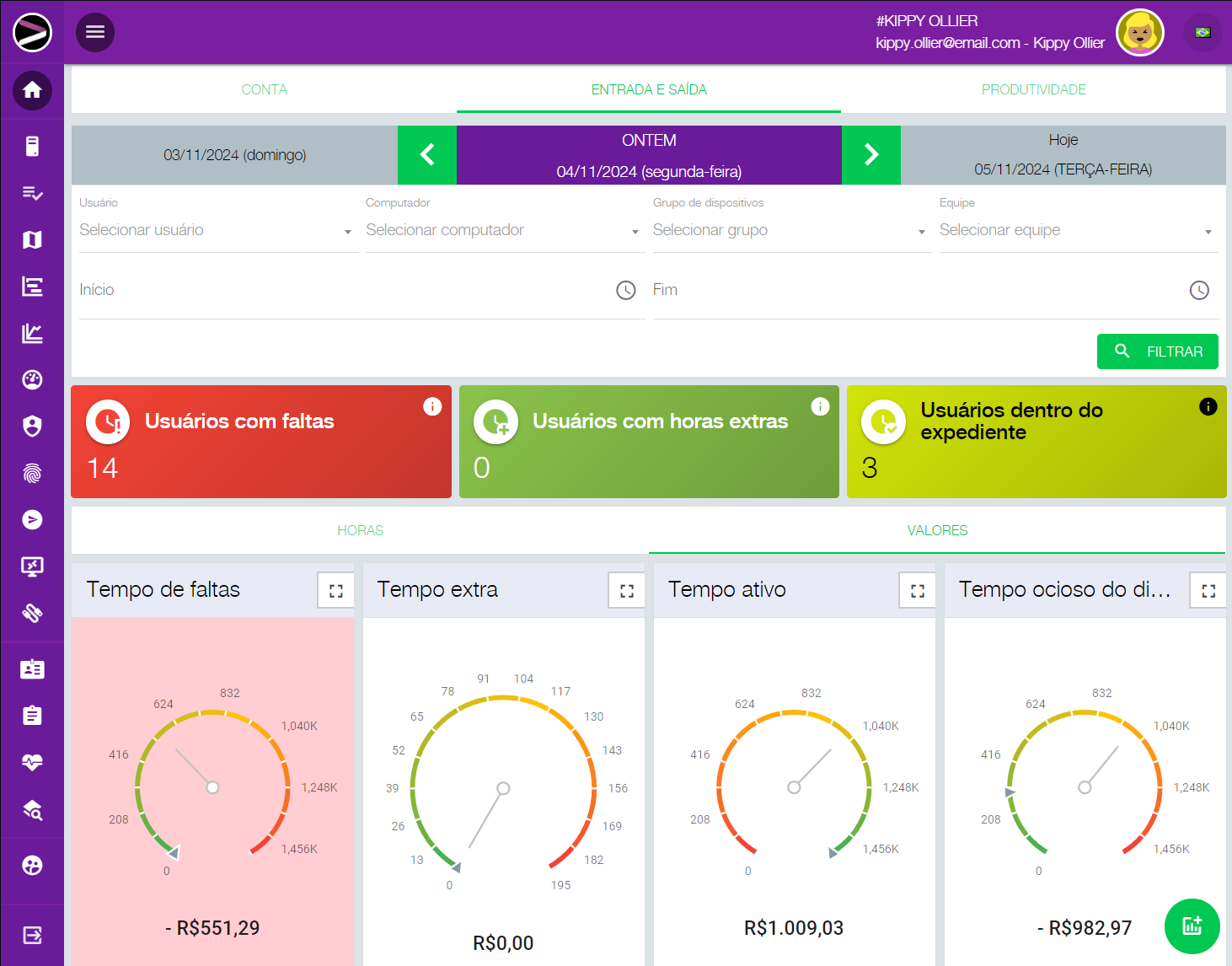Screen dimensions: 1232x966
Task: Maximize the Tempo ativo panel
Action: tap(917, 591)
